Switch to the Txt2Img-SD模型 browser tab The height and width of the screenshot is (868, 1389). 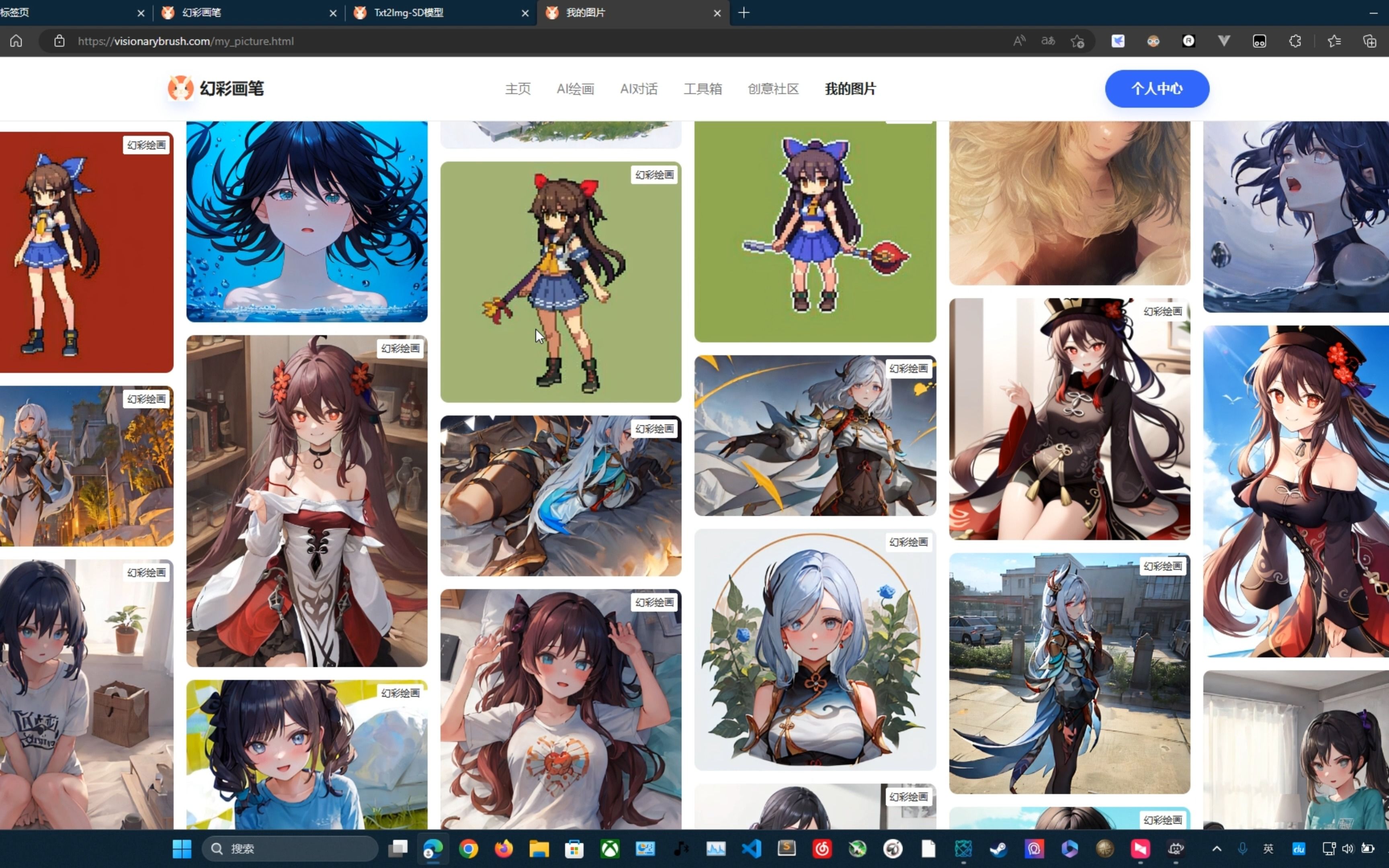point(441,12)
